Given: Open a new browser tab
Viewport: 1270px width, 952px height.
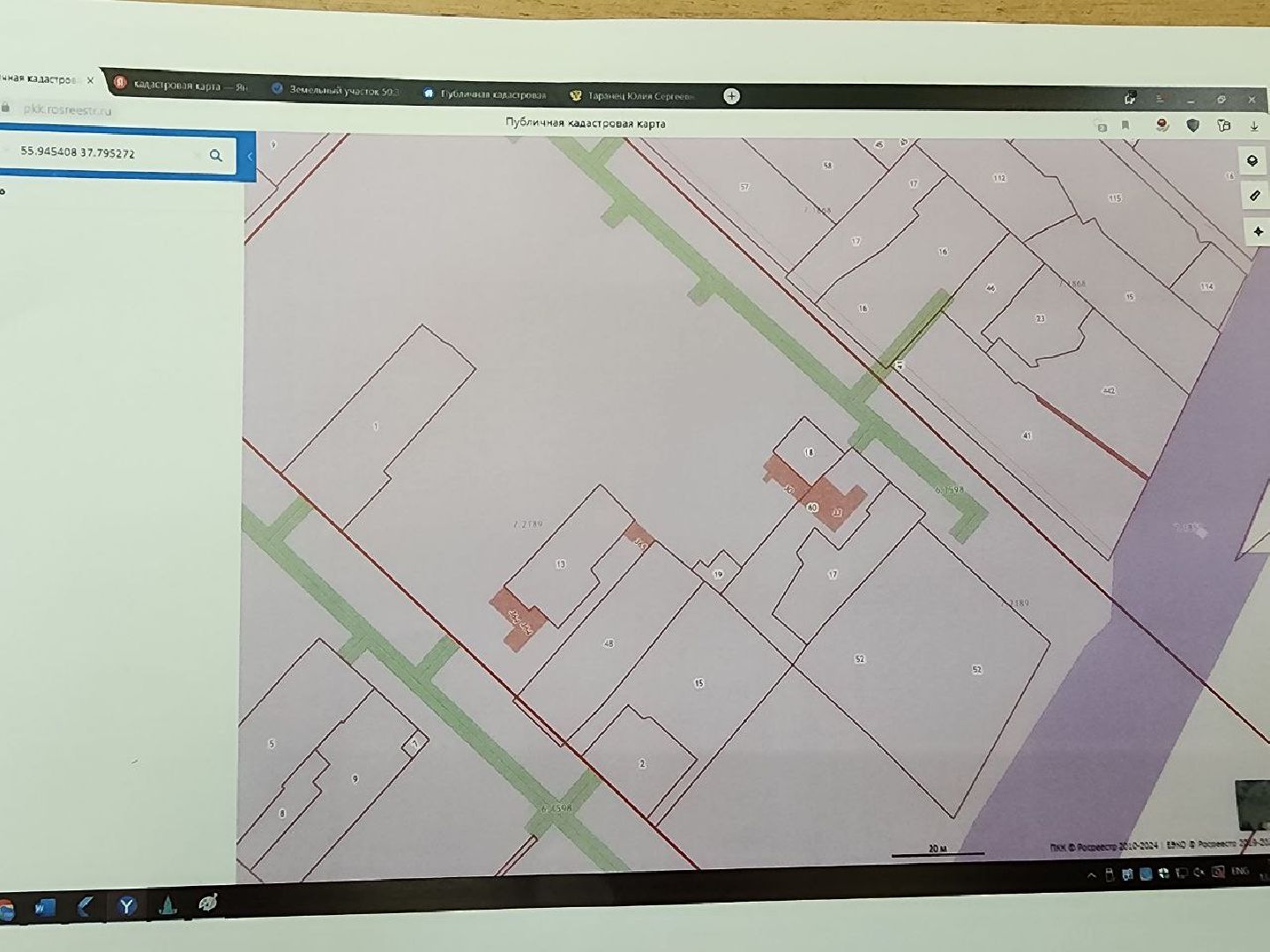Looking at the screenshot, I should 731,96.
